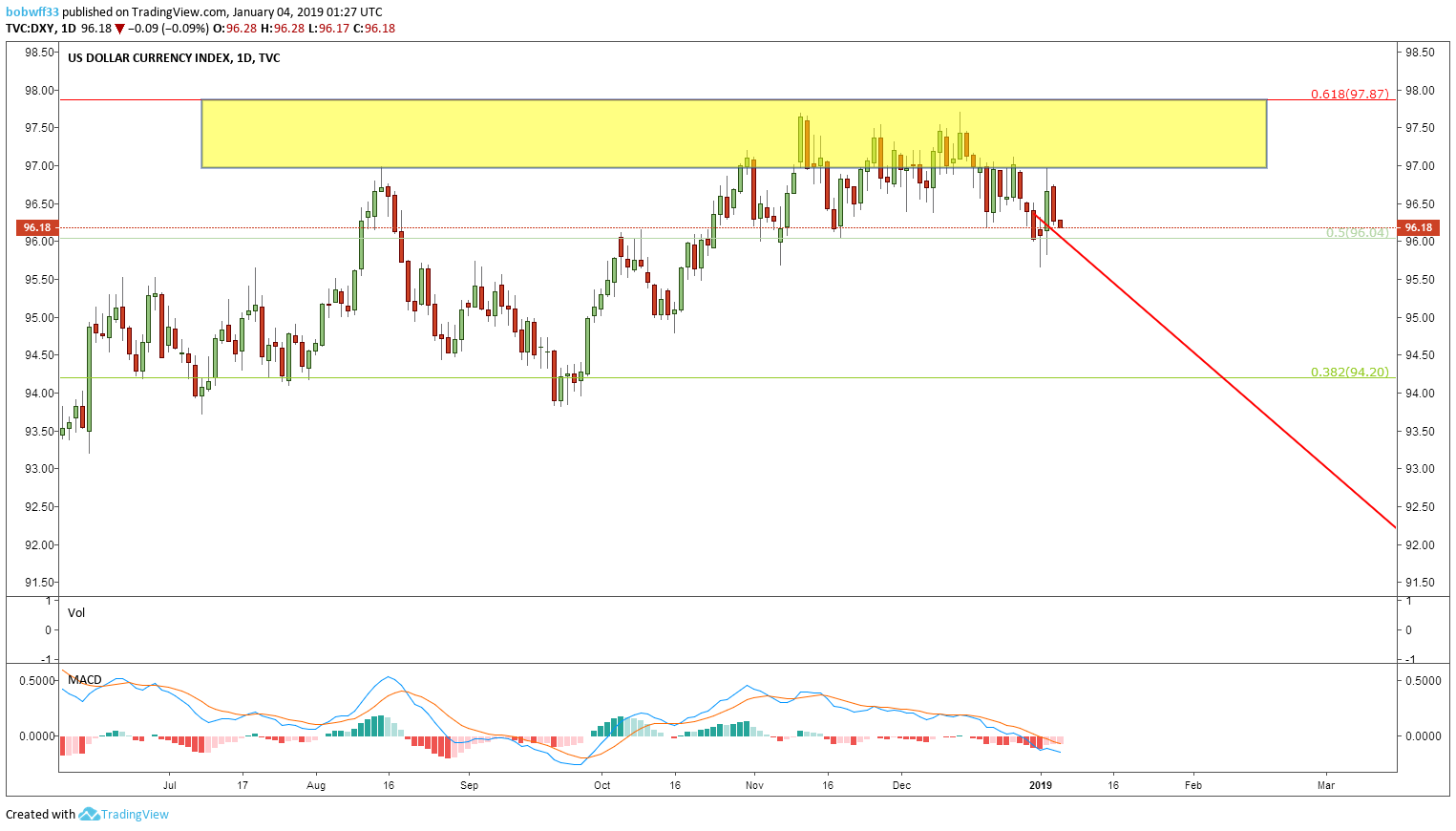Image resolution: width=1456 pixels, height=831 pixels.
Task: Click the 98.50 value on right price axis
Action: pyautogui.click(x=1420, y=53)
